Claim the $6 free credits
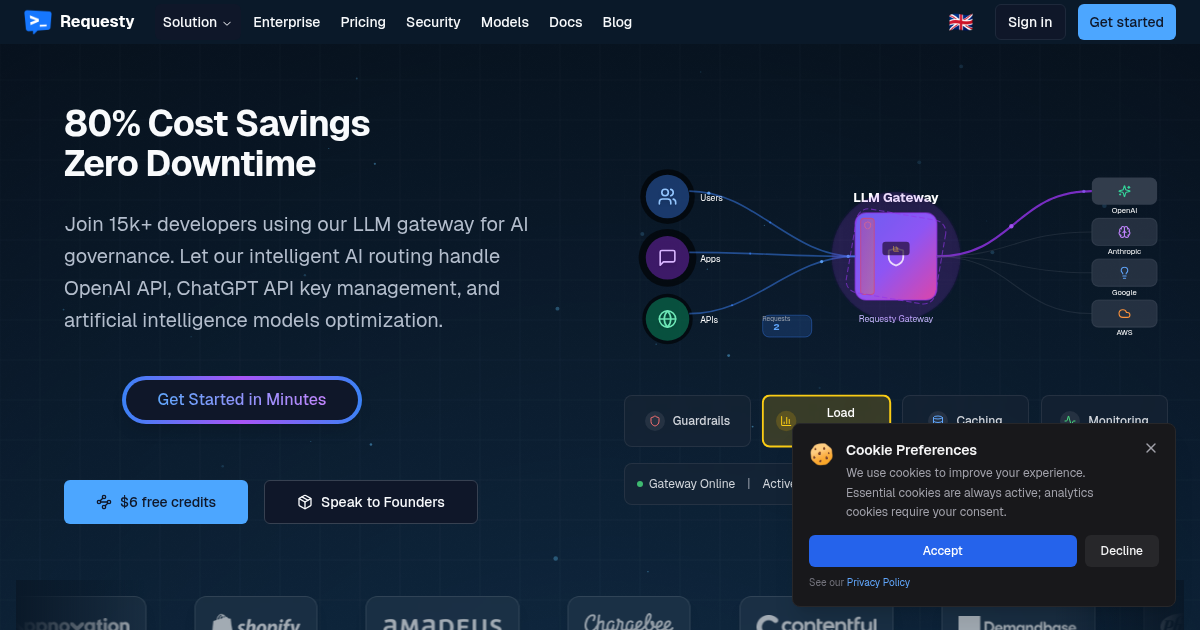The image size is (1200, 630). 156,502
